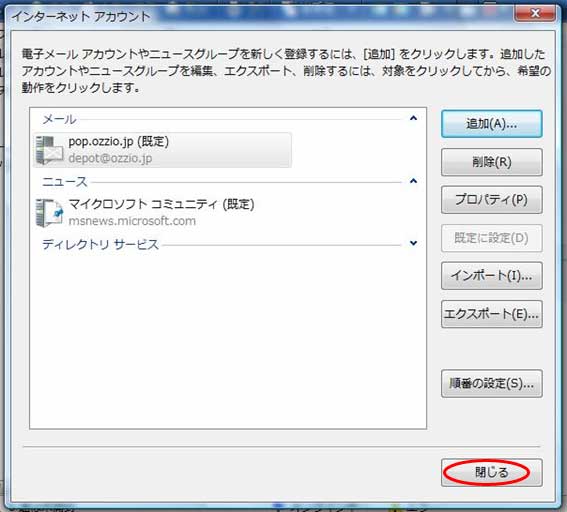
Task: Click the インポート(I)... button
Action: (x=491, y=276)
